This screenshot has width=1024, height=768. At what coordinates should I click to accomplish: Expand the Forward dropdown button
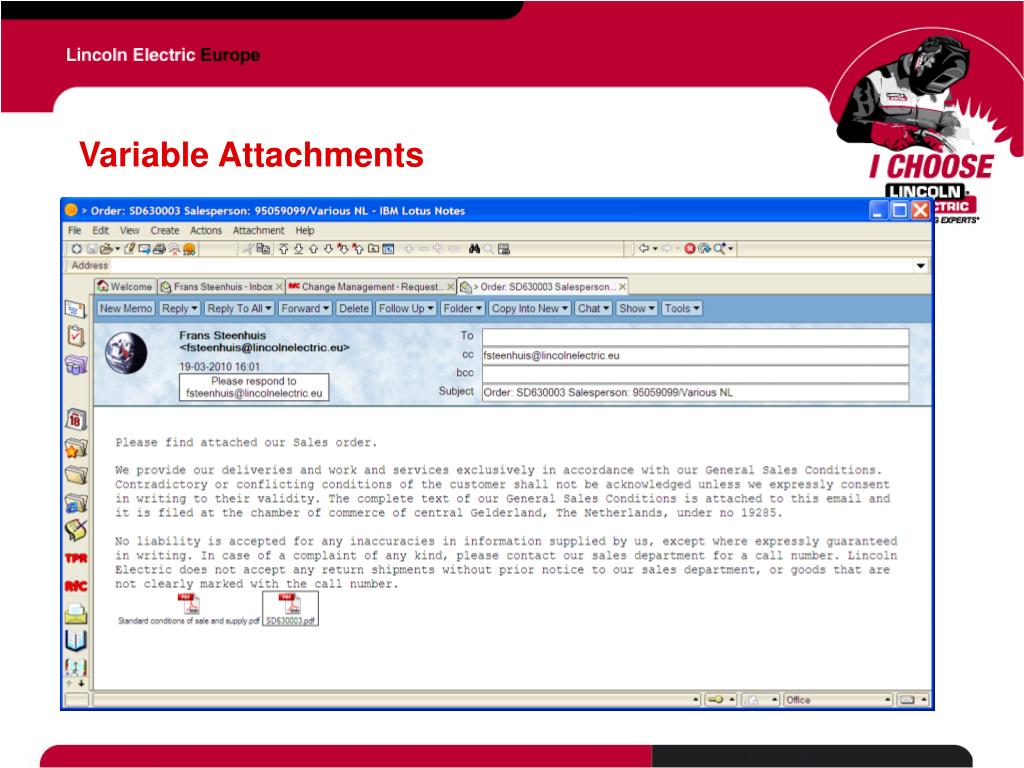point(305,308)
